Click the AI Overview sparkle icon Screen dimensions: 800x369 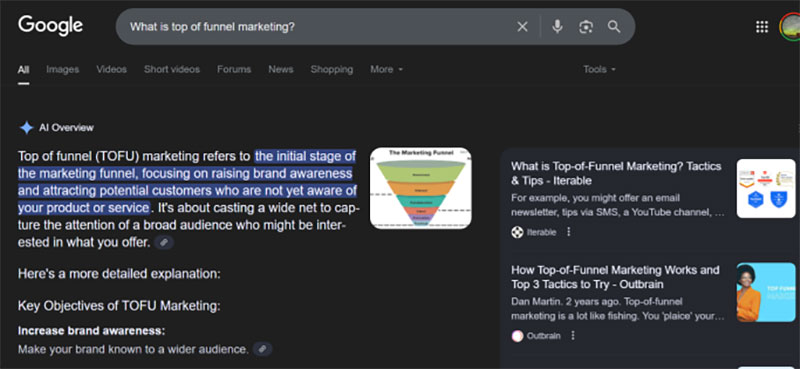26,128
